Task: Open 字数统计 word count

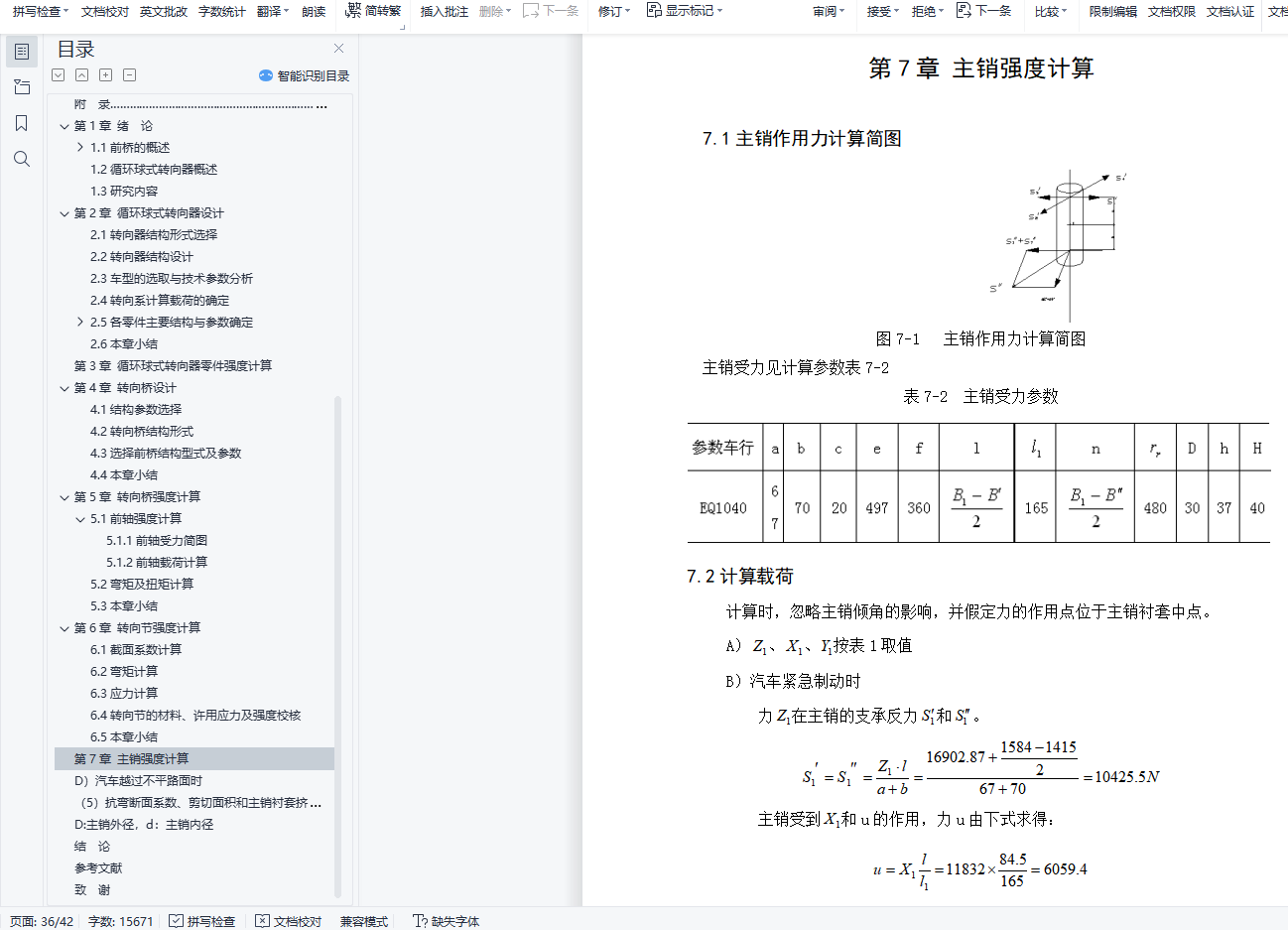Action: pos(222,11)
